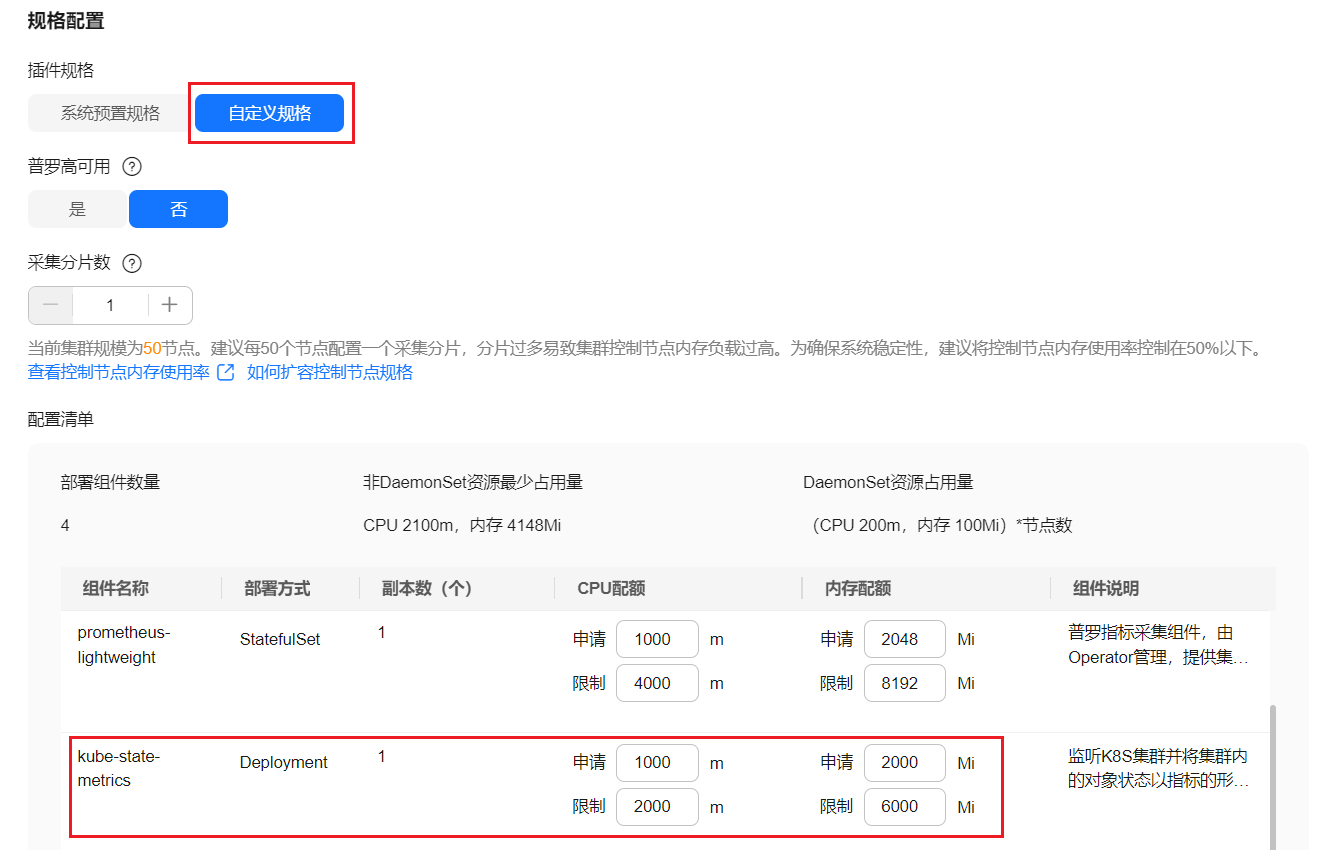Open 如何扩容控制节点规格 link

[x=330, y=373]
